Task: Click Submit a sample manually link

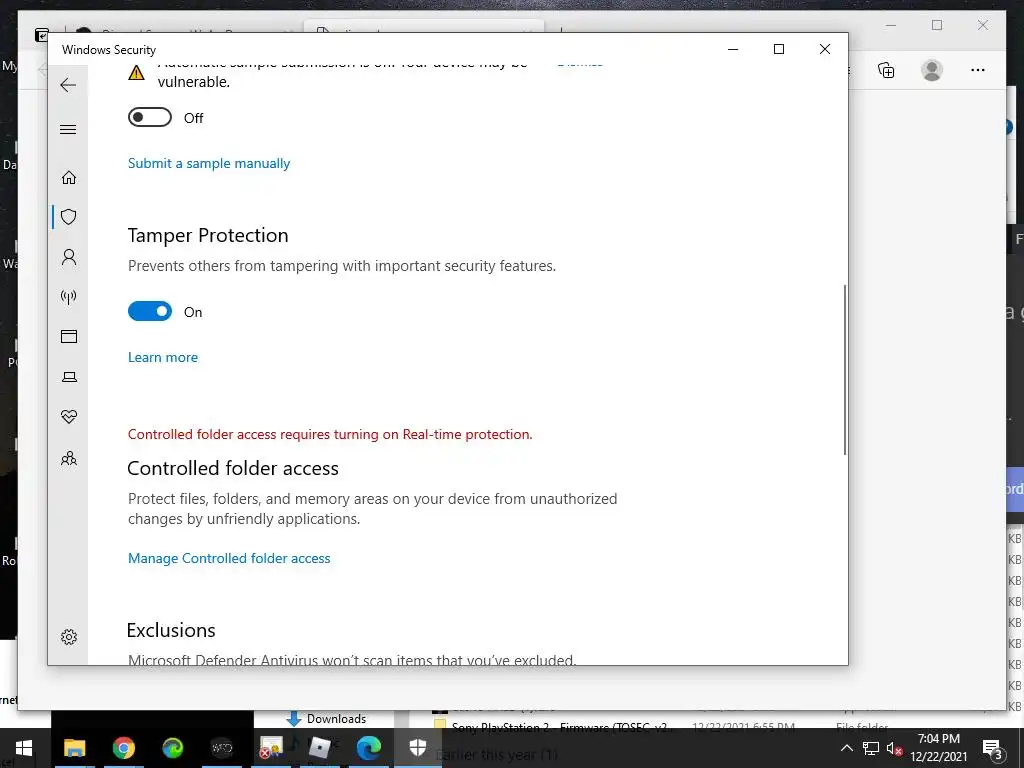Action: point(209,163)
